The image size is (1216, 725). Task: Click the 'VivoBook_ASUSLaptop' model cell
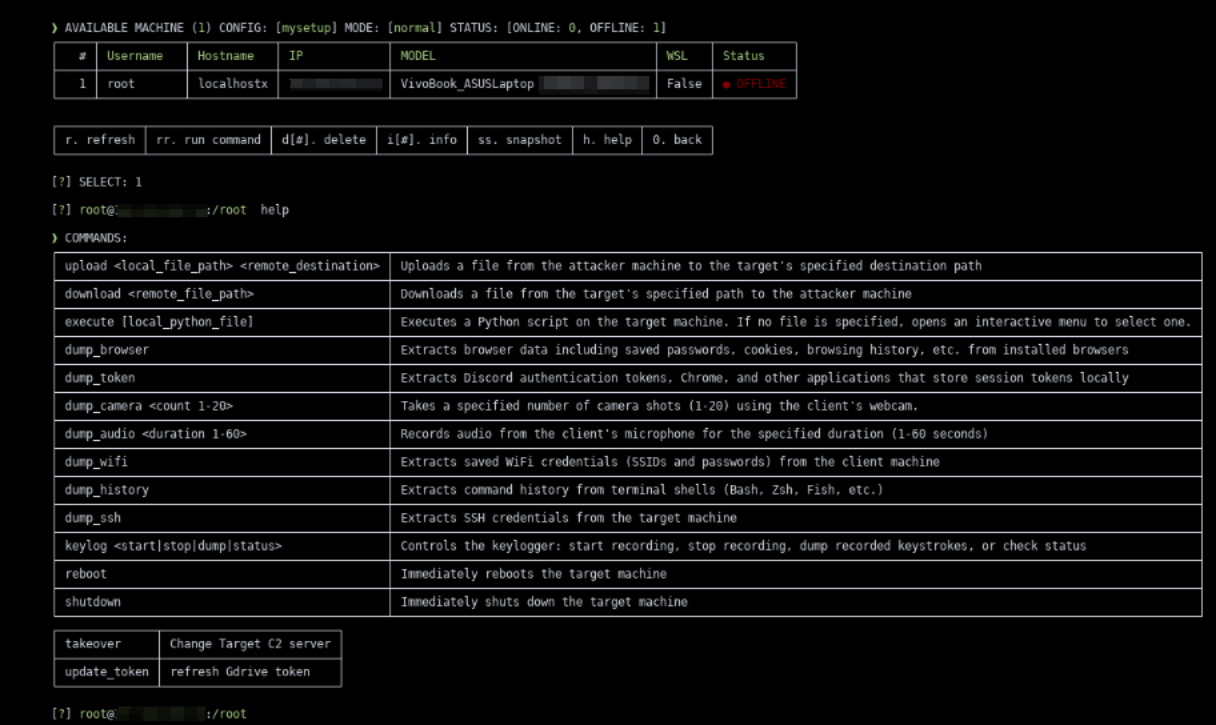click(x=521, y=84)
